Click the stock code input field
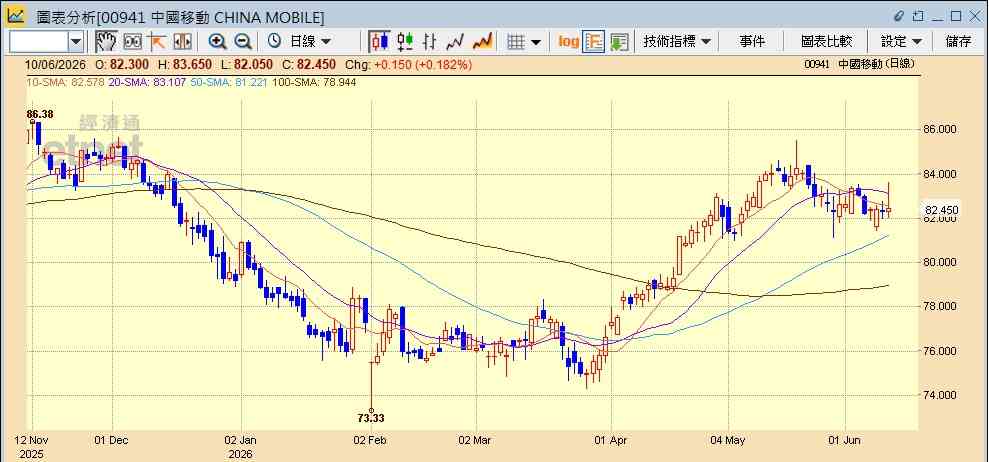The width and height of the screenshot is (989, 462). coord(38,42)
